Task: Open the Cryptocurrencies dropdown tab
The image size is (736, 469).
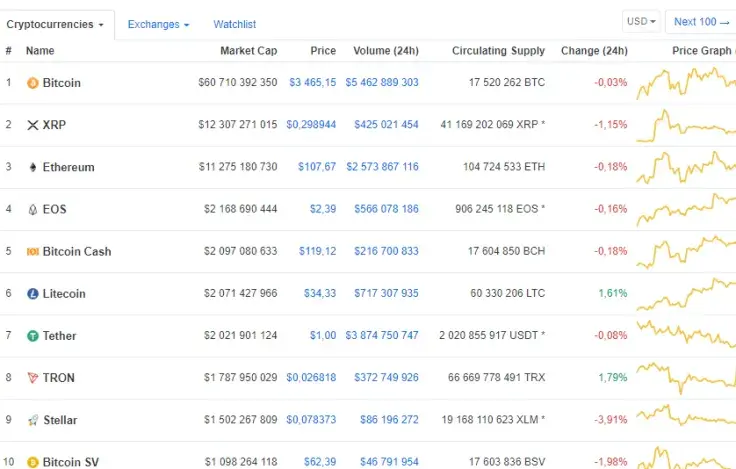Action: click(x=56, y=24)
